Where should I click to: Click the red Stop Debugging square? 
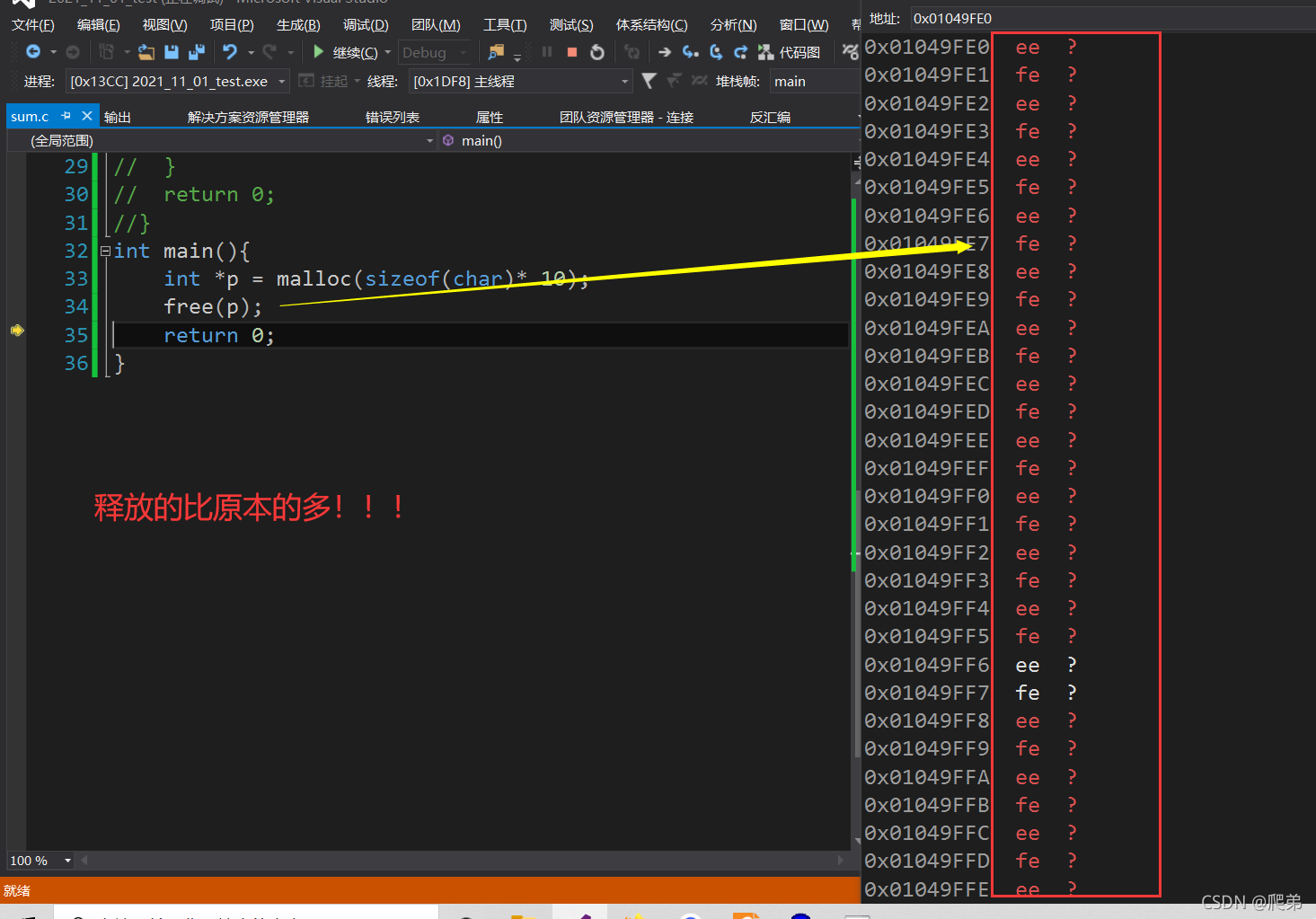click(572, 52)
